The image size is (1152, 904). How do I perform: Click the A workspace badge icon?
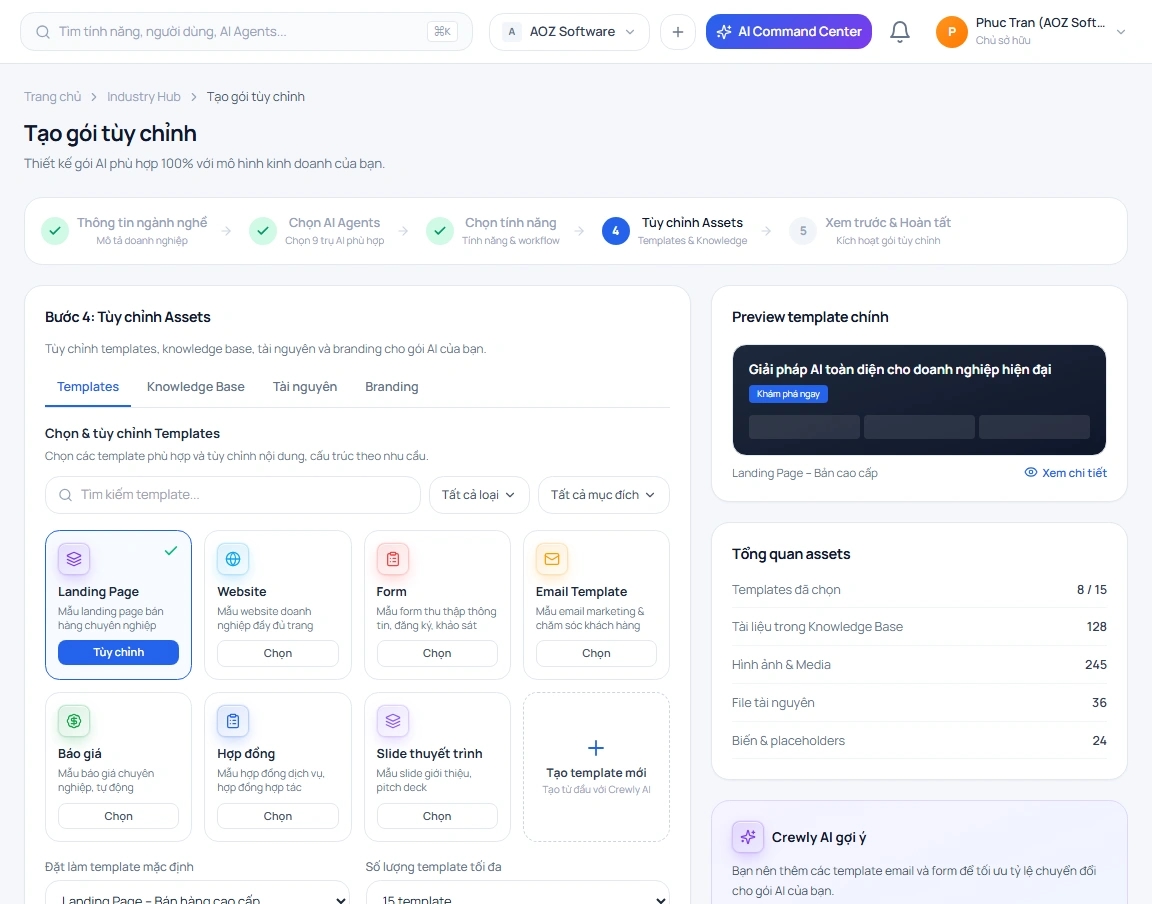point(512,32)
